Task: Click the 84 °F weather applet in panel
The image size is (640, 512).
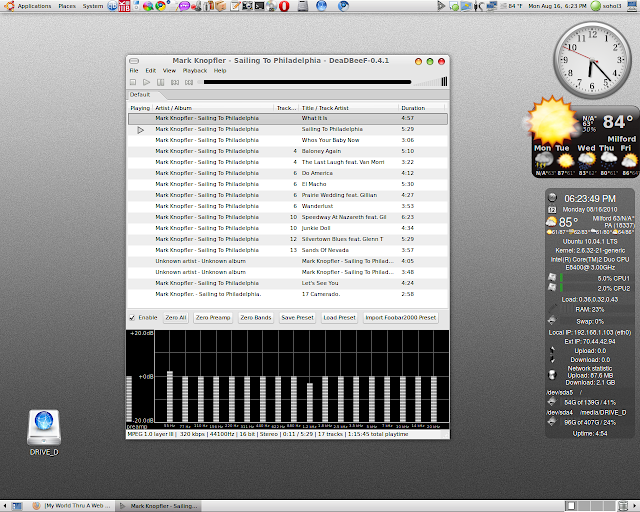Action: (511, 6)
